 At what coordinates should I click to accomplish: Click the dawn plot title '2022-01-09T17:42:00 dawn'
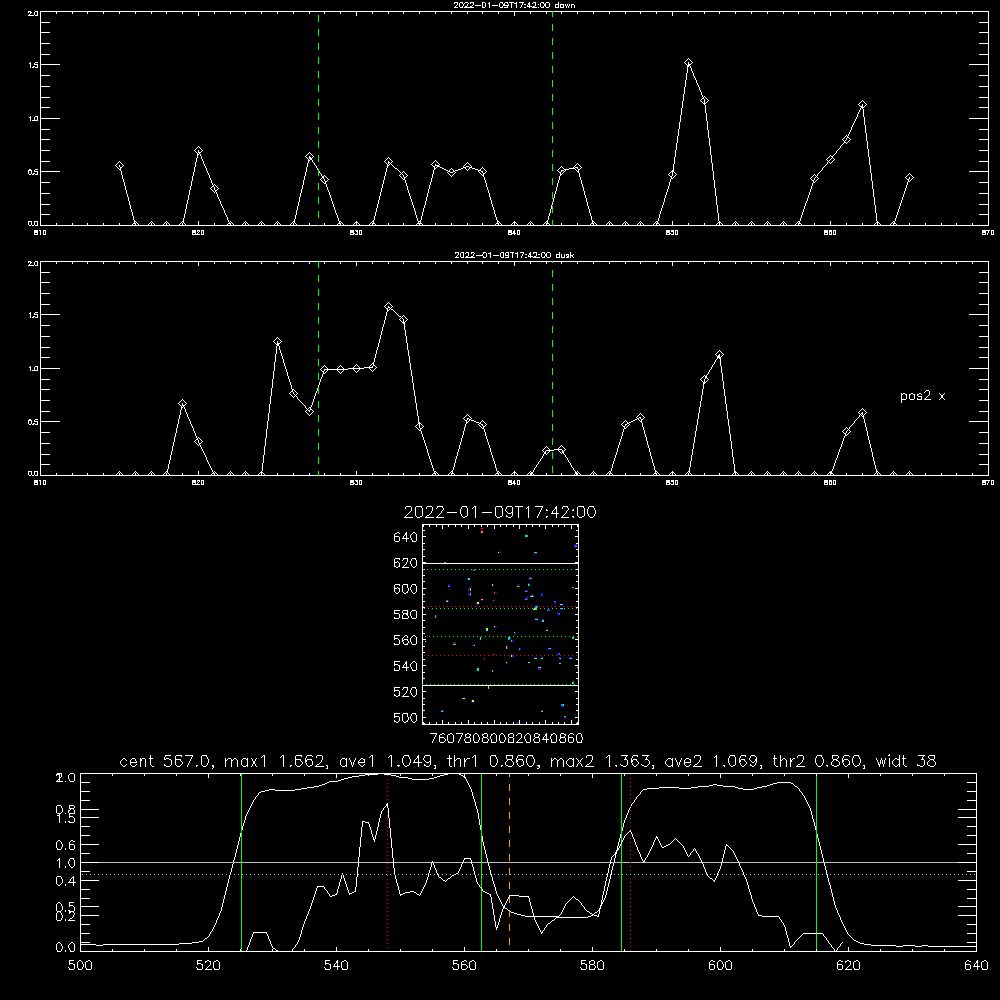[514, 5]
